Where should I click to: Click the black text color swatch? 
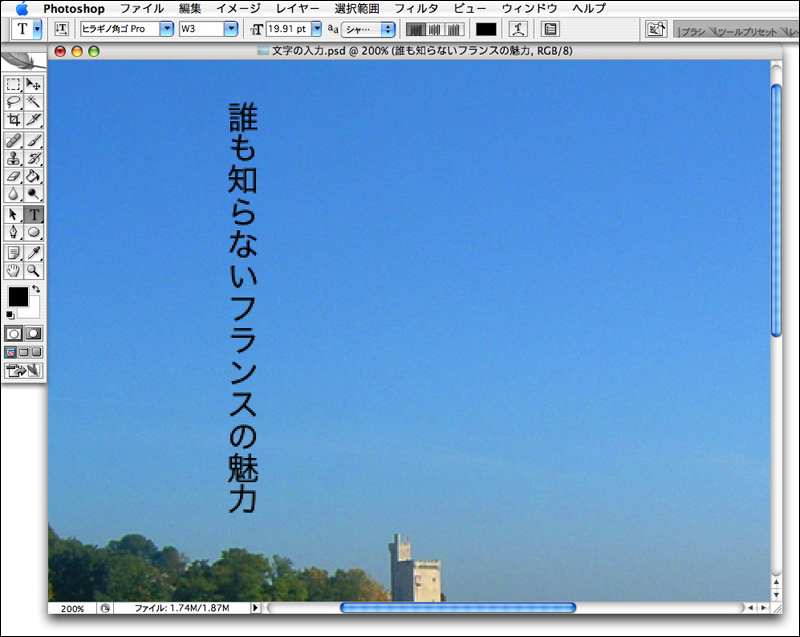coord(486,29)
